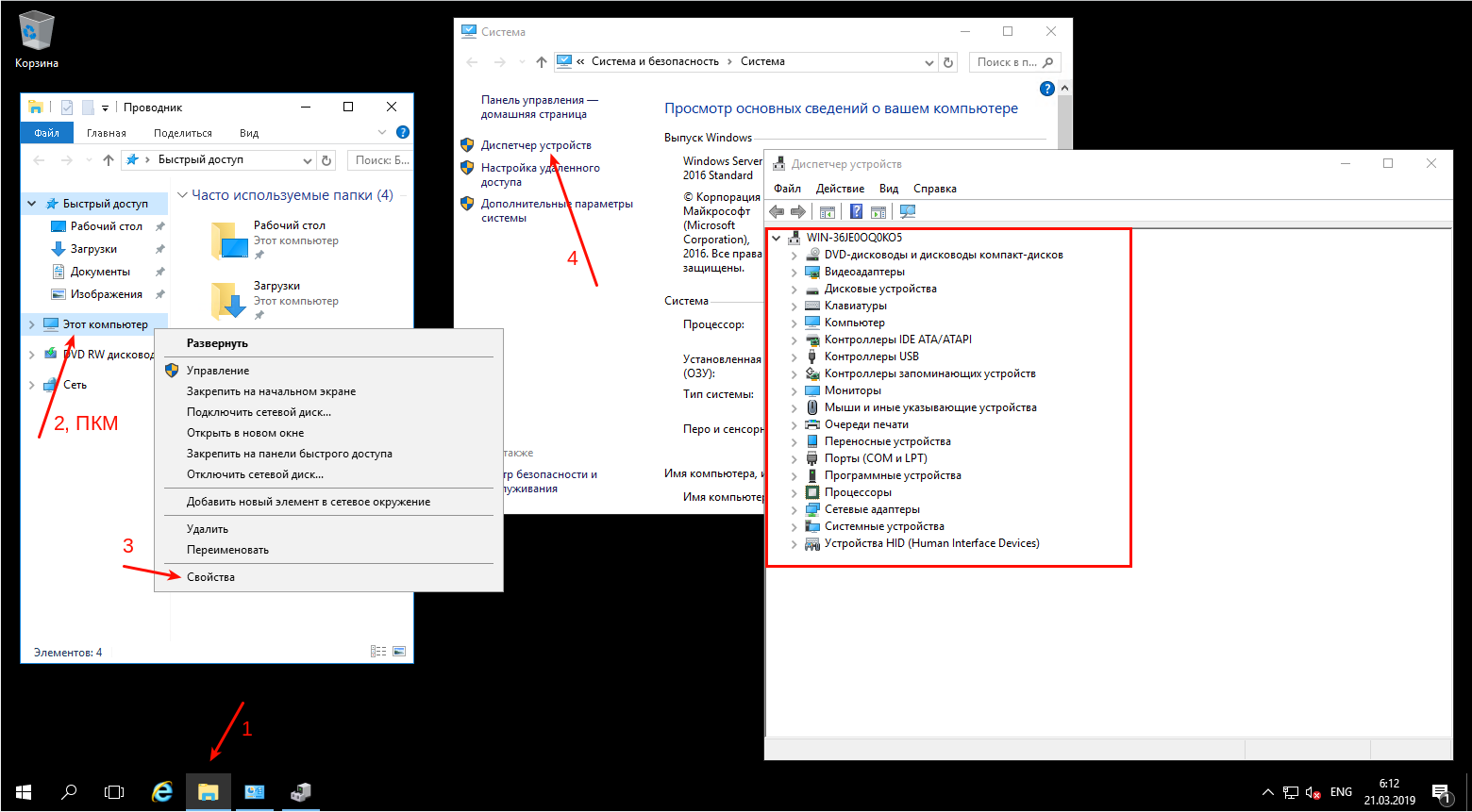Expand the Видеоадаптеры device category
Screen dimensions: 1472x812
795,273
